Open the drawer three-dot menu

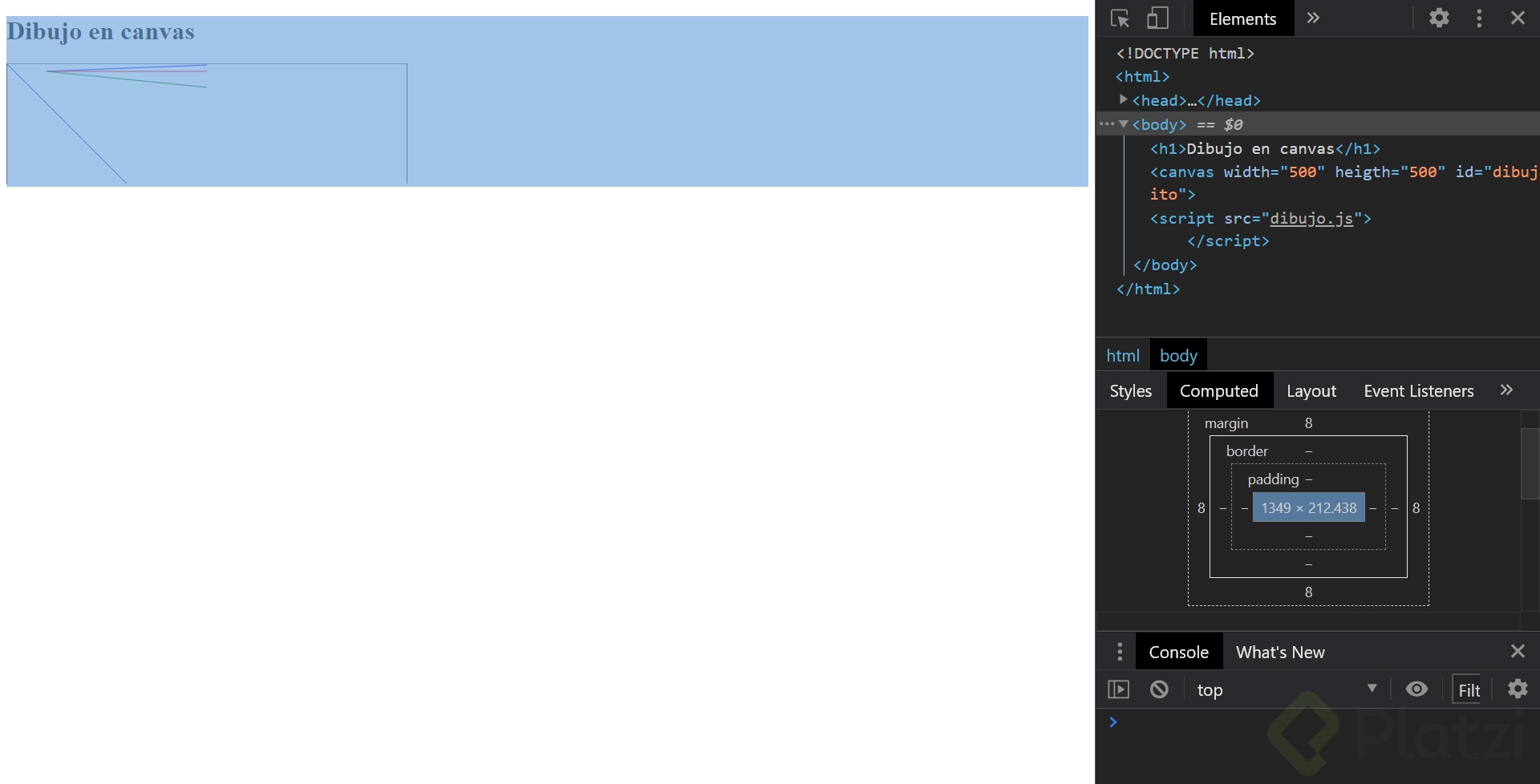(x=1120, y=651)
